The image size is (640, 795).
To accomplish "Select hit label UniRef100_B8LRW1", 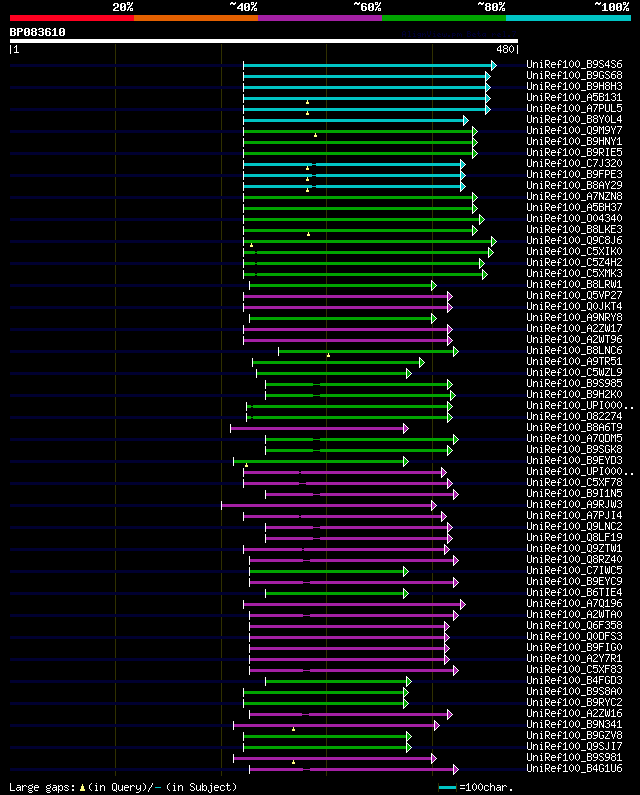I will (574, 284).
